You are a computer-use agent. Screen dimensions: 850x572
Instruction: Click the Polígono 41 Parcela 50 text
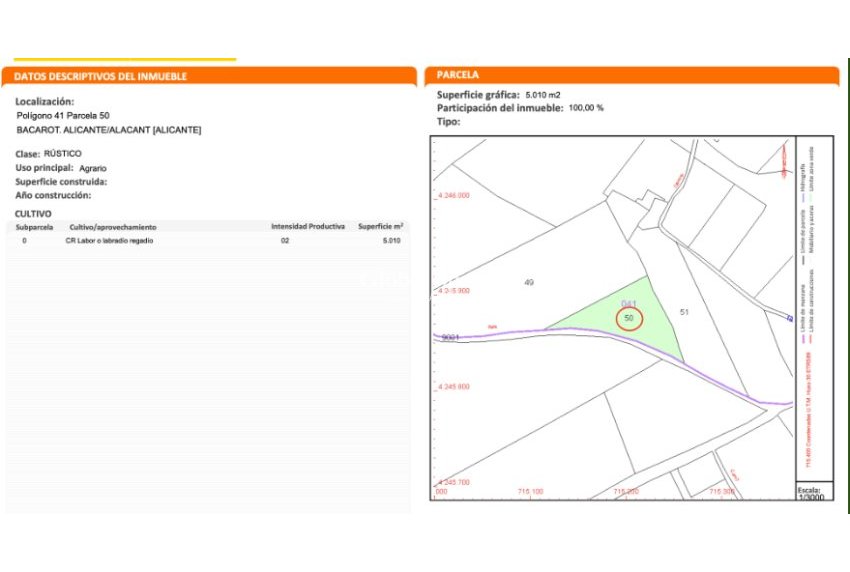click(x=63, y=116)
